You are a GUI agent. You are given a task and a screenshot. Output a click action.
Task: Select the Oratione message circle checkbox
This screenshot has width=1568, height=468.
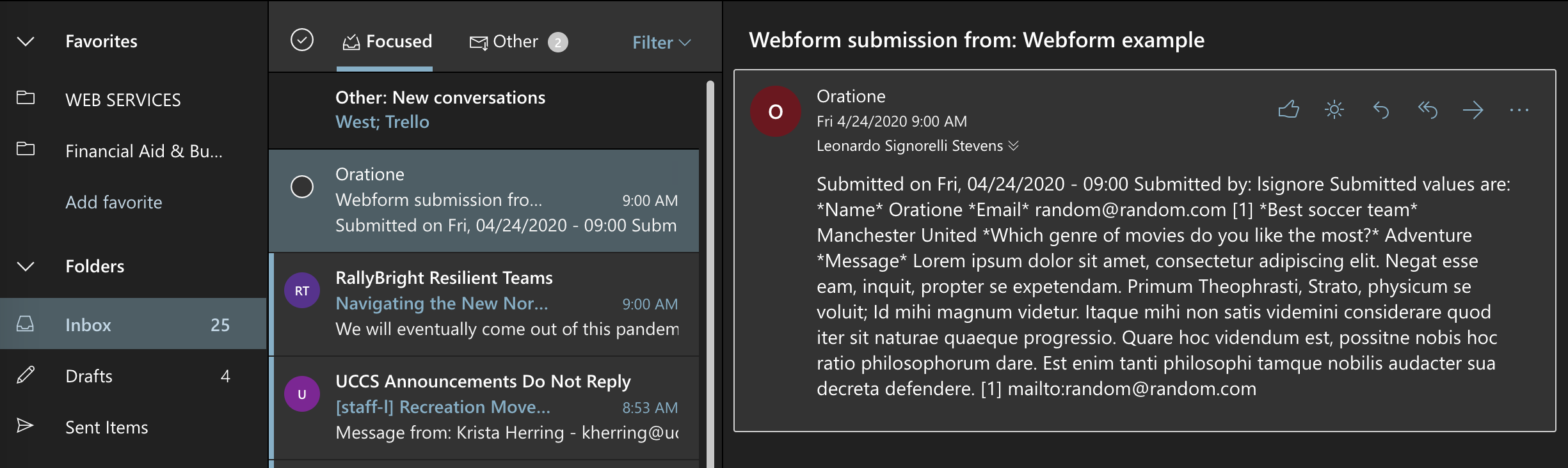[302, 187]
